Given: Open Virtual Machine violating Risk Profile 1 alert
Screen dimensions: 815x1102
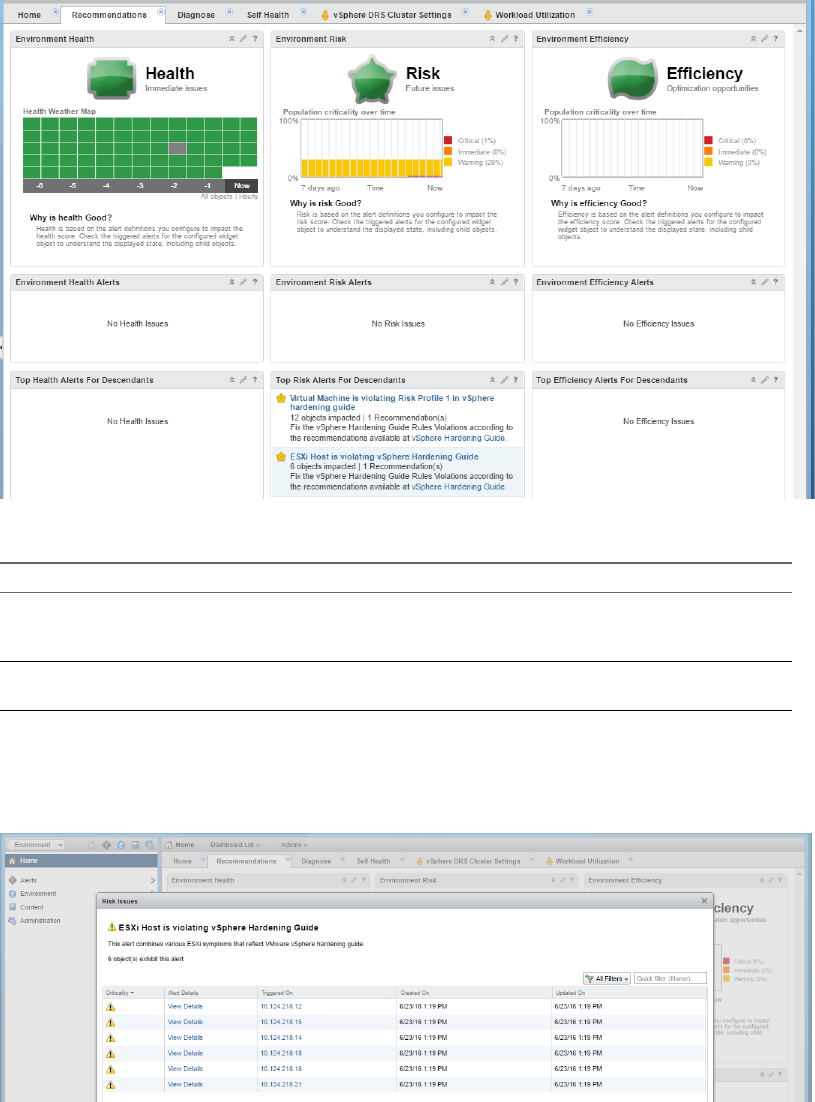Looking at the screenshot, I should click(392, 403).
